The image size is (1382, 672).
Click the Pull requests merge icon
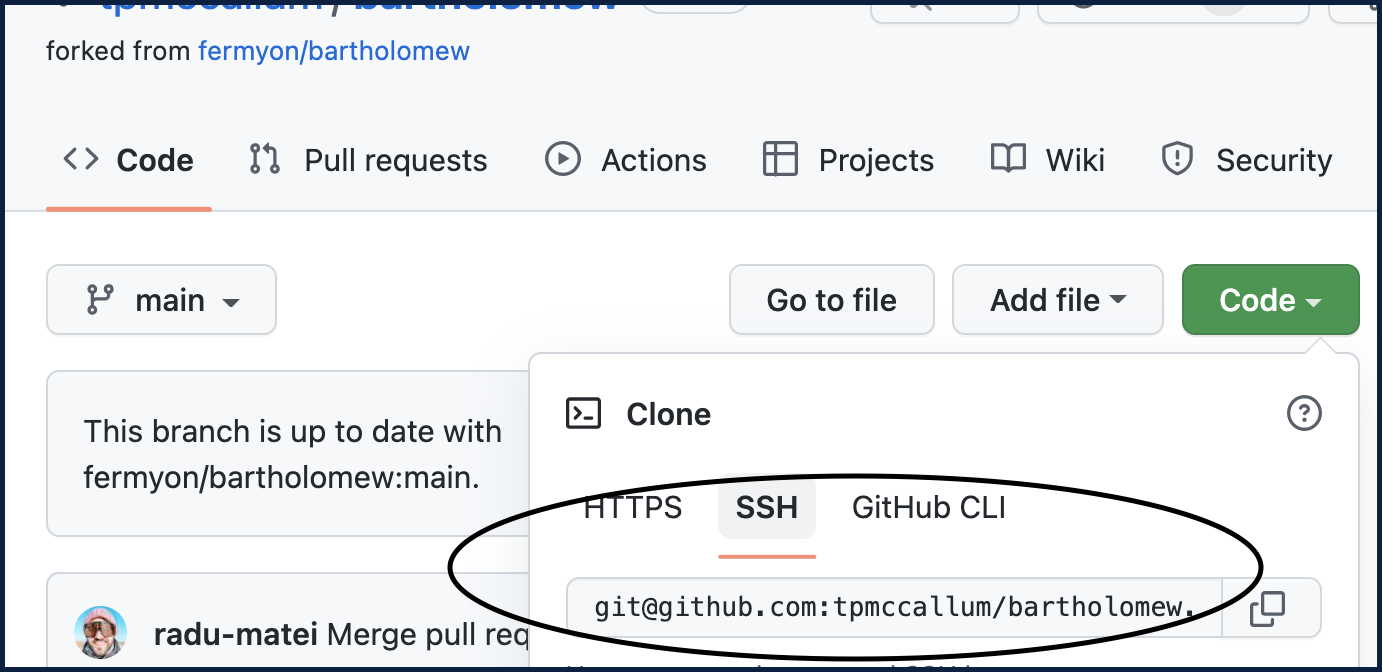(265, 160)
